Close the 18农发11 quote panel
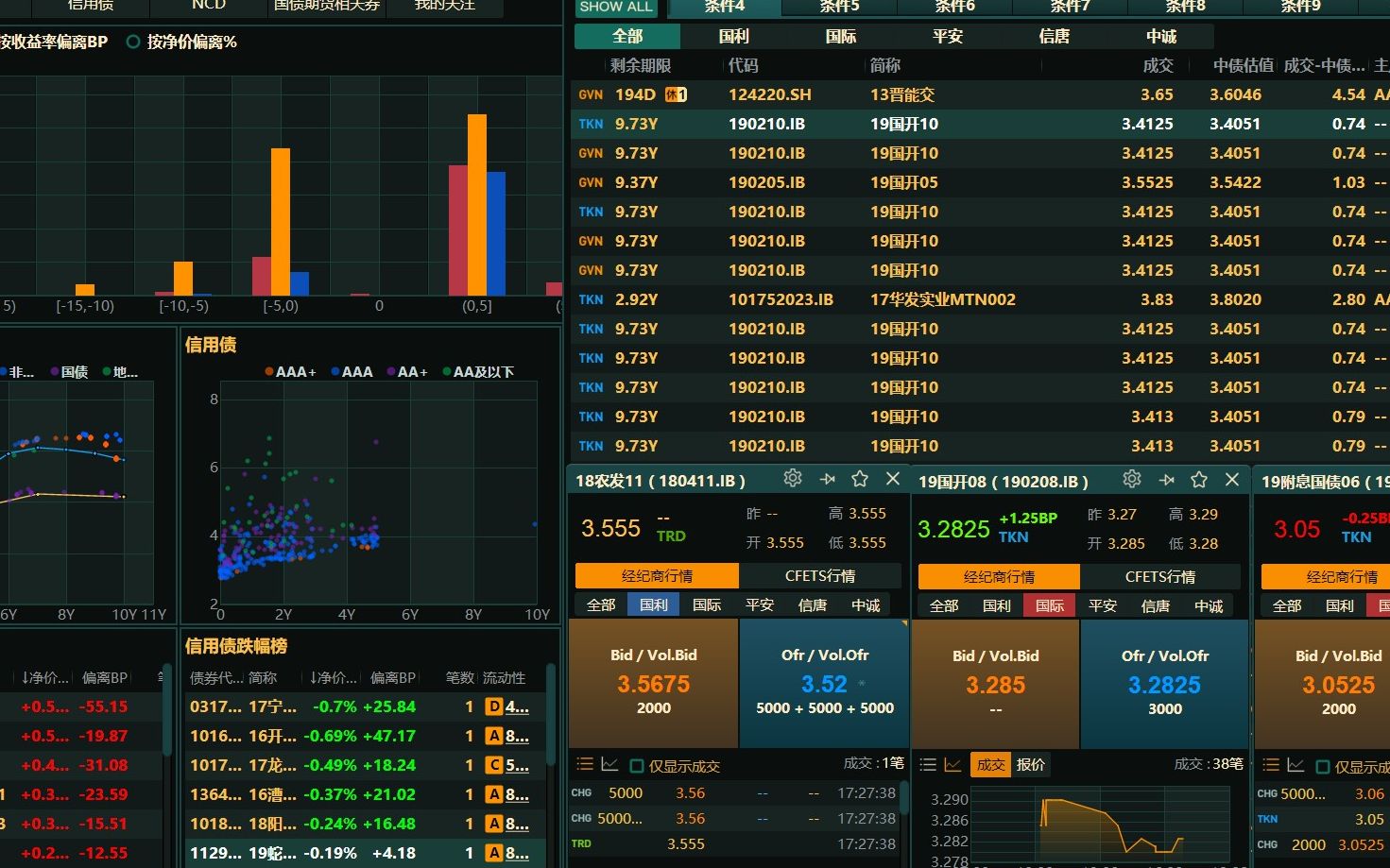 893,479
